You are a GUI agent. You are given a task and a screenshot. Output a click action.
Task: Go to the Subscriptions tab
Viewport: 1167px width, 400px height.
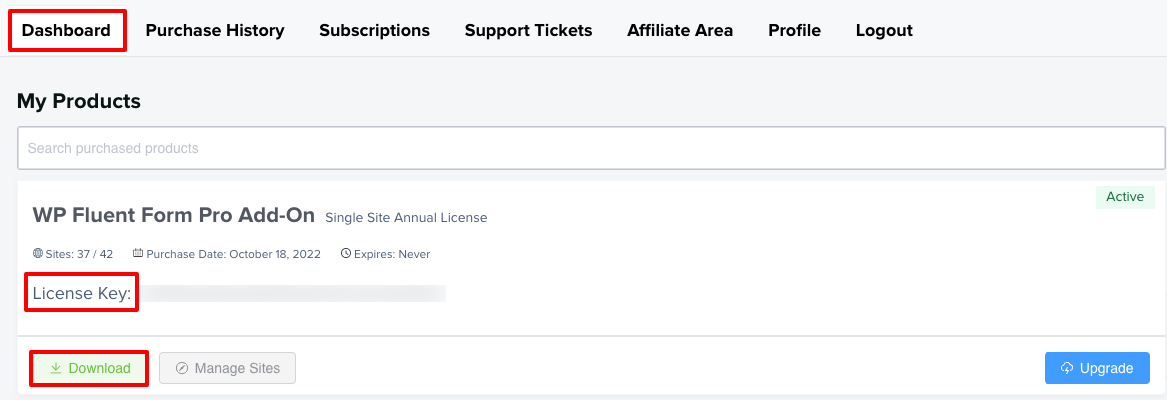[x=374, y=30]
